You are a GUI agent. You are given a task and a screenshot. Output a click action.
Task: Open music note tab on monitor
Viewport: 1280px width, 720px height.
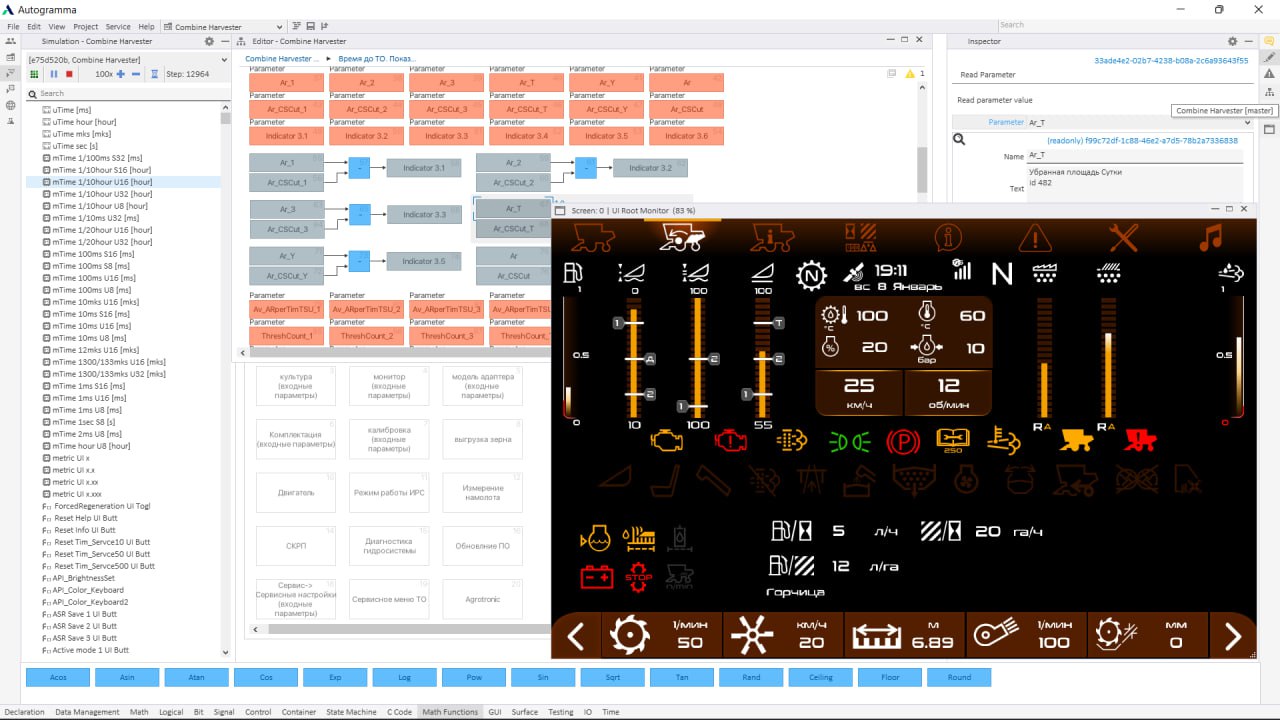pos(1211,238)
